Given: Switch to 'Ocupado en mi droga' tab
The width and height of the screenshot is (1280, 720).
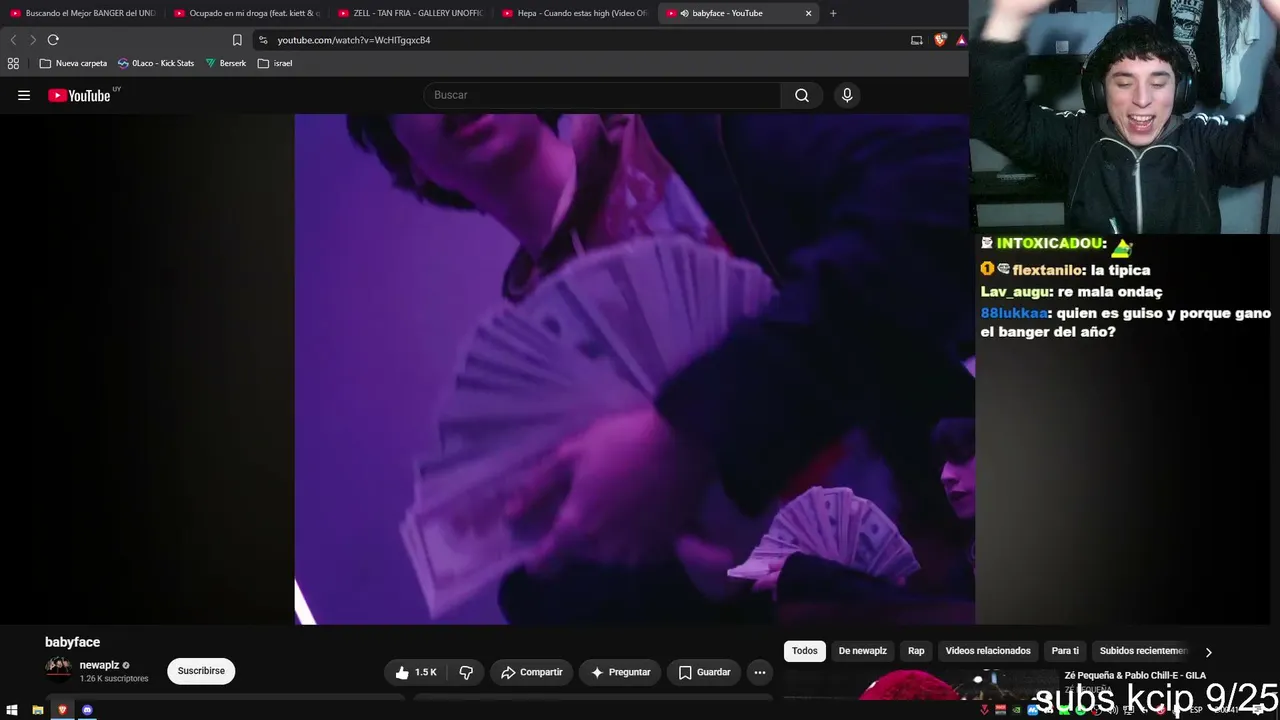Looking at the screenshot, I should tap(246, 13).
